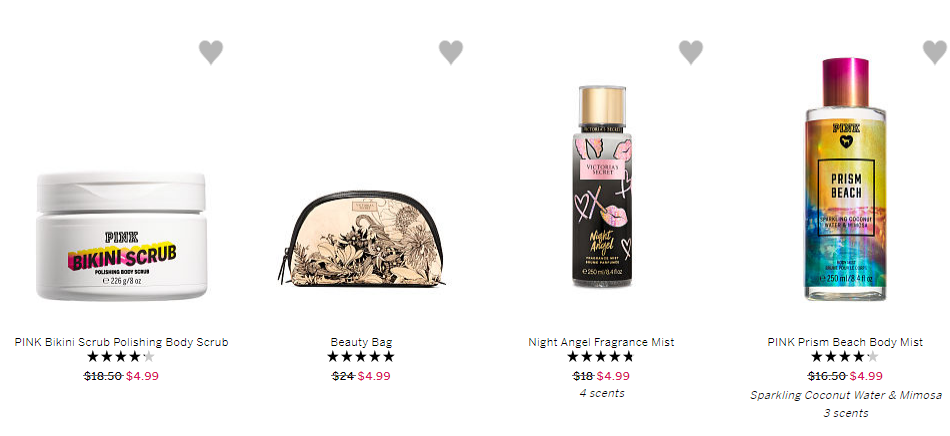Open the Bikini Scrub jar product image
The image size is (950, 436).
[121, 236]
